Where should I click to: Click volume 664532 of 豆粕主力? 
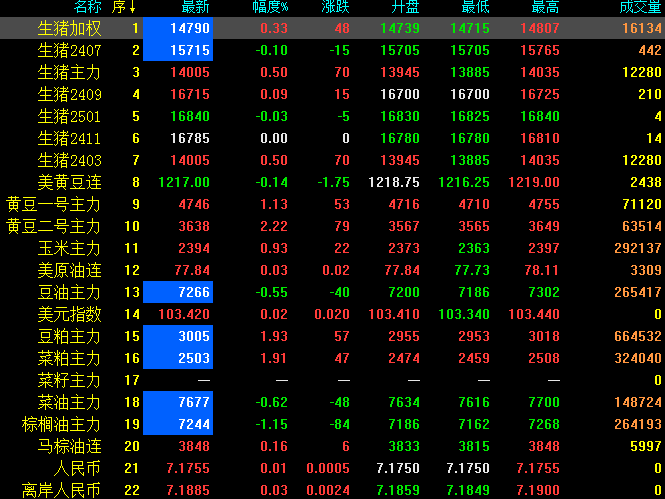[x=638, y=337]
